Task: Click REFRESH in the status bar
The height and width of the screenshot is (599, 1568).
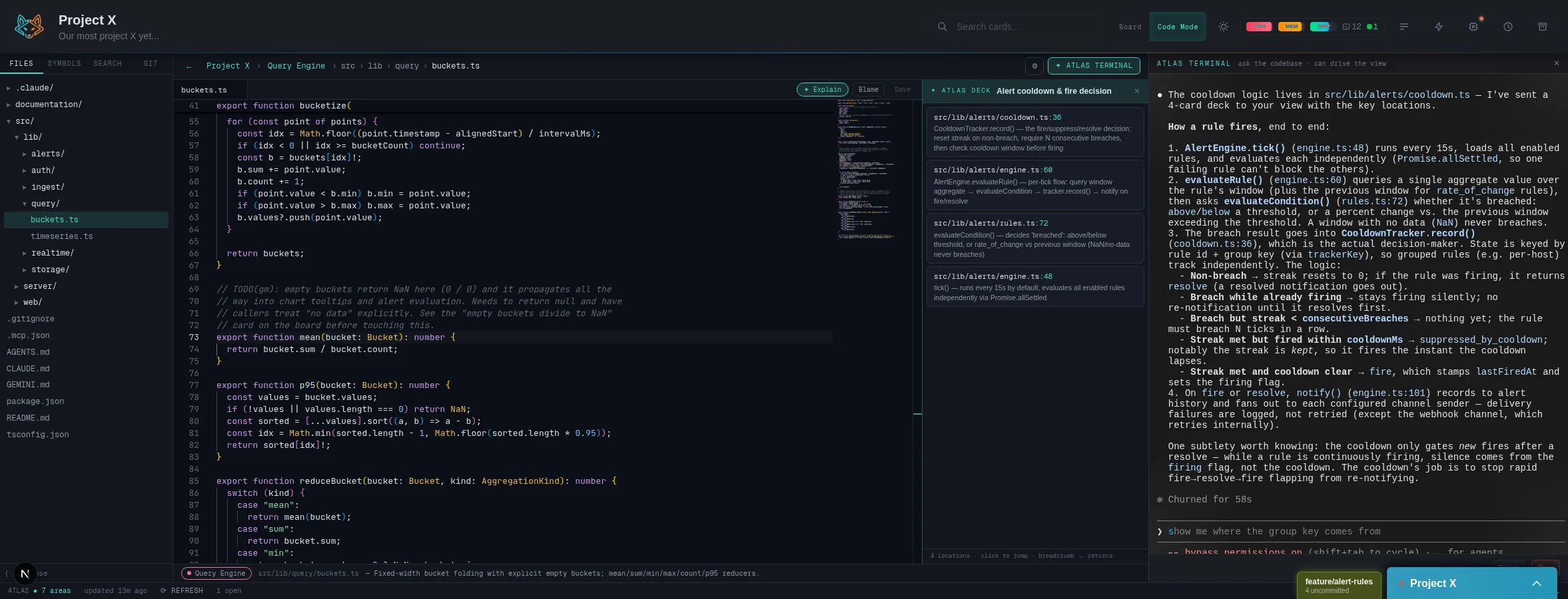Action: [182, 591]
